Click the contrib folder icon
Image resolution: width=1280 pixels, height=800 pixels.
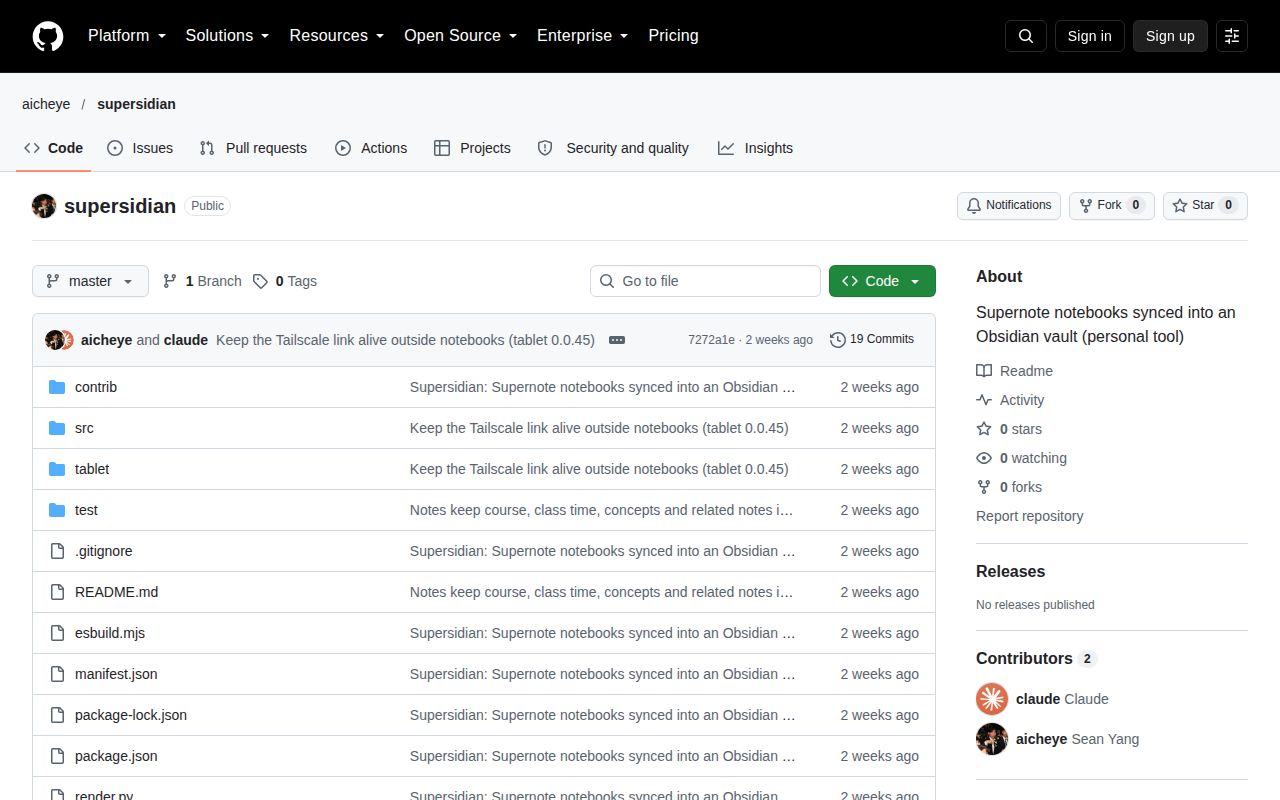coord(57,387)
